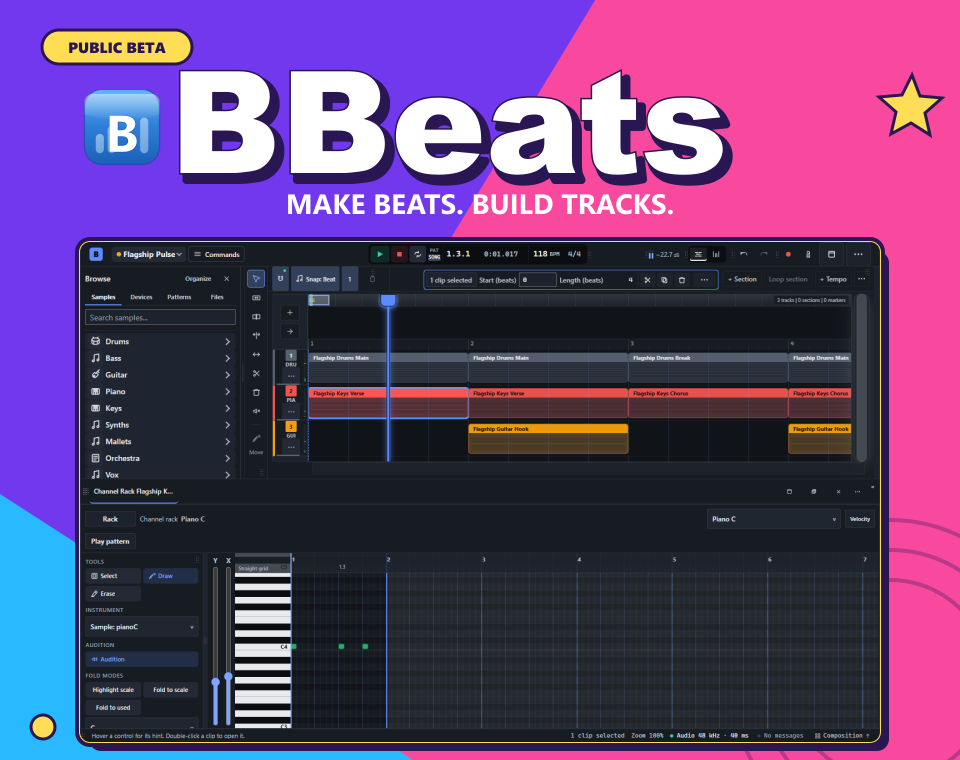This screenshot has height=760, width=960.
Task: Click the cut scissors icon in clip bar
Action: [x=647, y=280]
